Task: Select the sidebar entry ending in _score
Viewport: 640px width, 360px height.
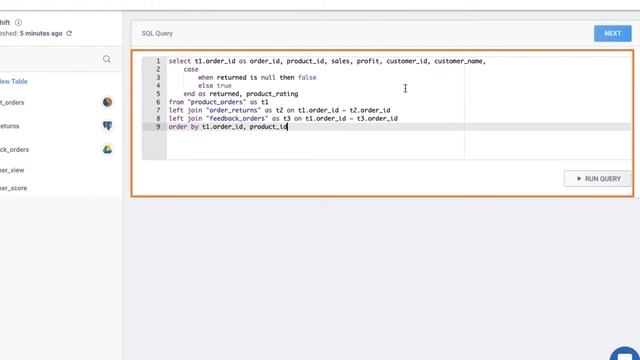Action: coord(13,188)
